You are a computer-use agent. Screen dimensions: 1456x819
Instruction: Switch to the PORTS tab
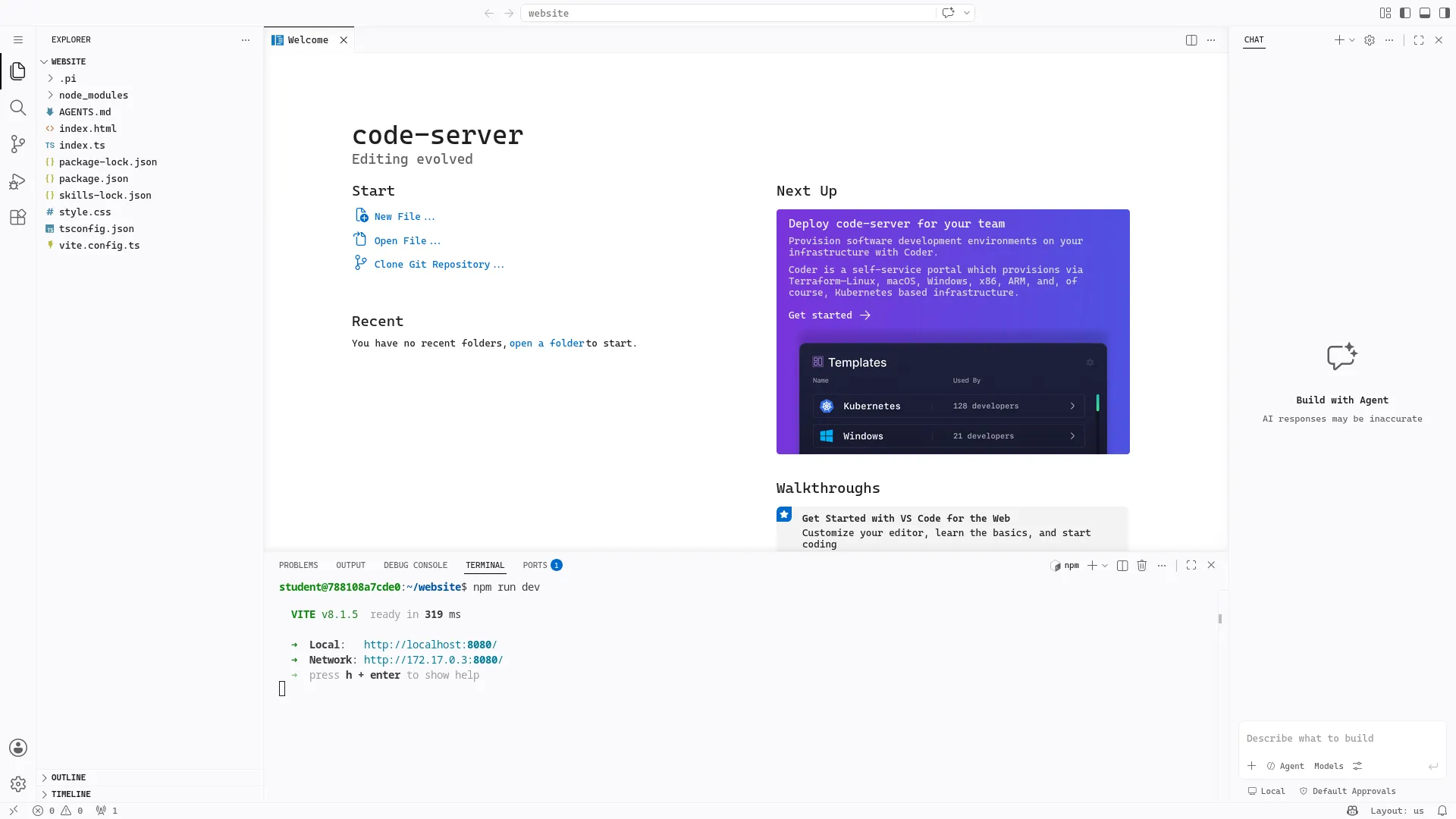click(542, 566)
